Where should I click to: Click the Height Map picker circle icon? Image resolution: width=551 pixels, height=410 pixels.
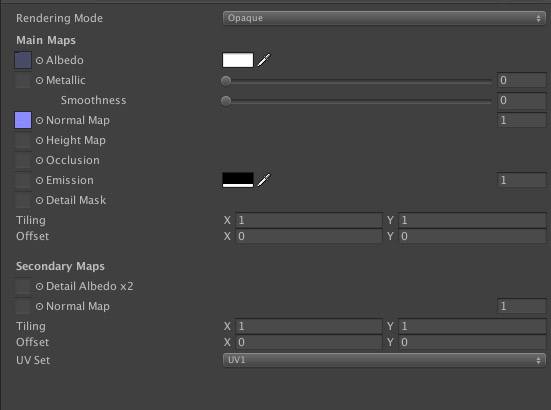click(39, 141)
